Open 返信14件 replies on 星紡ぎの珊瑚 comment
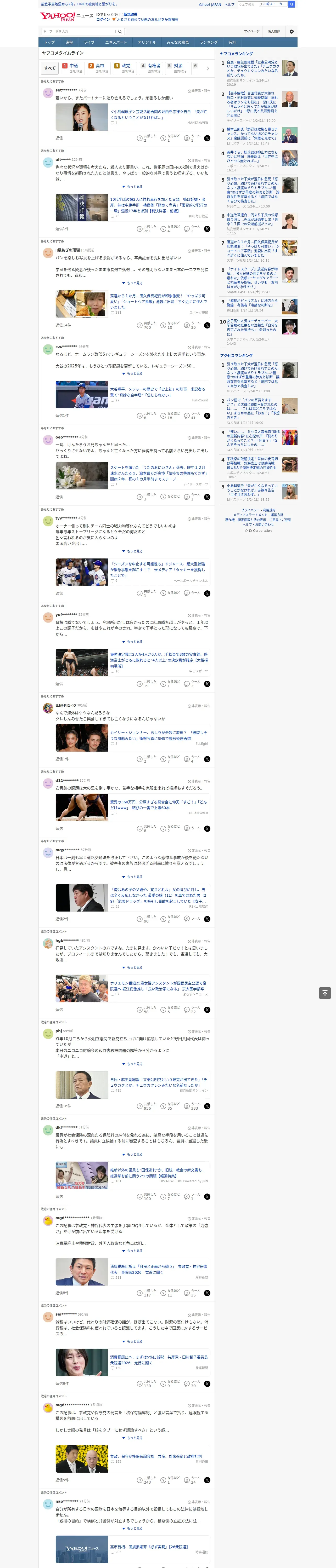The width and height of the screenshot is (336, 1568). 63,325
